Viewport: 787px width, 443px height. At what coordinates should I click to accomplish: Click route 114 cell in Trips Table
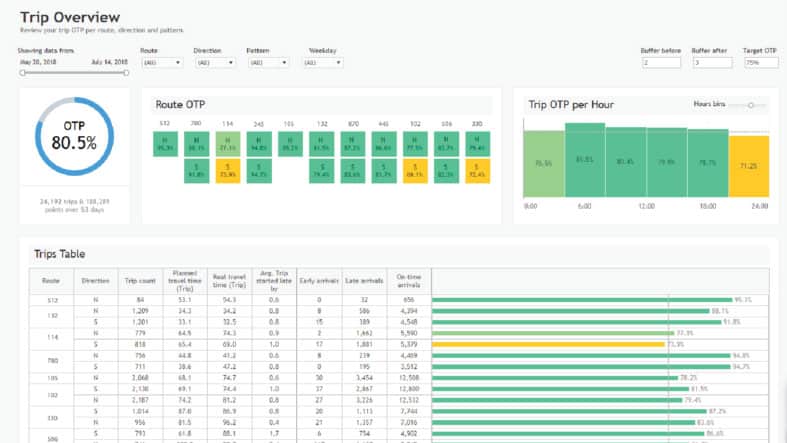coord(52,339)
